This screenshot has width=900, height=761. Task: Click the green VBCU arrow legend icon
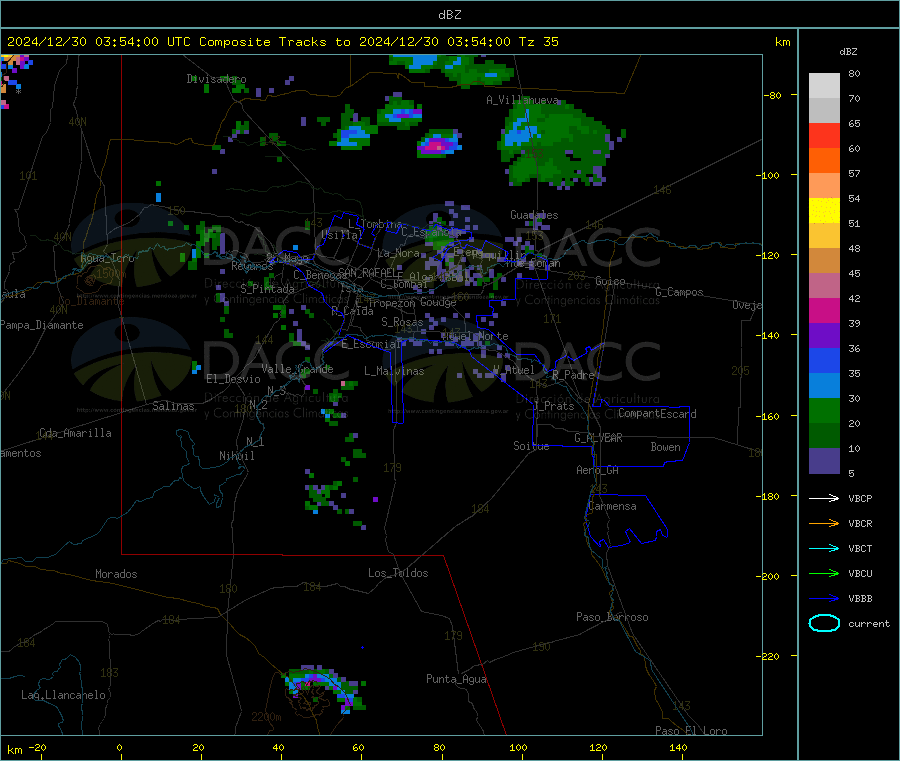coord(824,573)
